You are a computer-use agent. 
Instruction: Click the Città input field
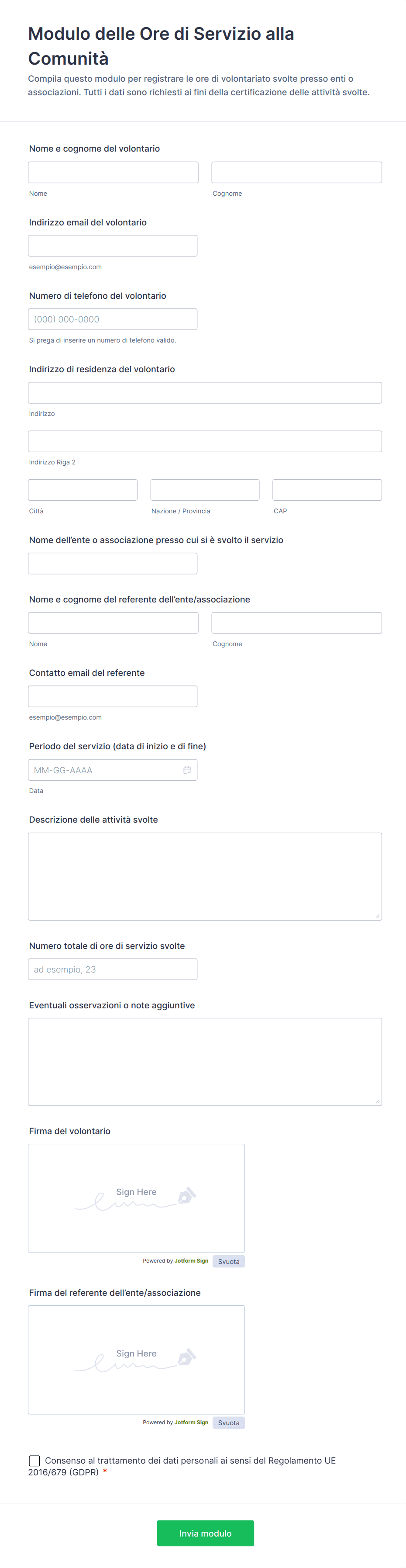coord(83,490)
